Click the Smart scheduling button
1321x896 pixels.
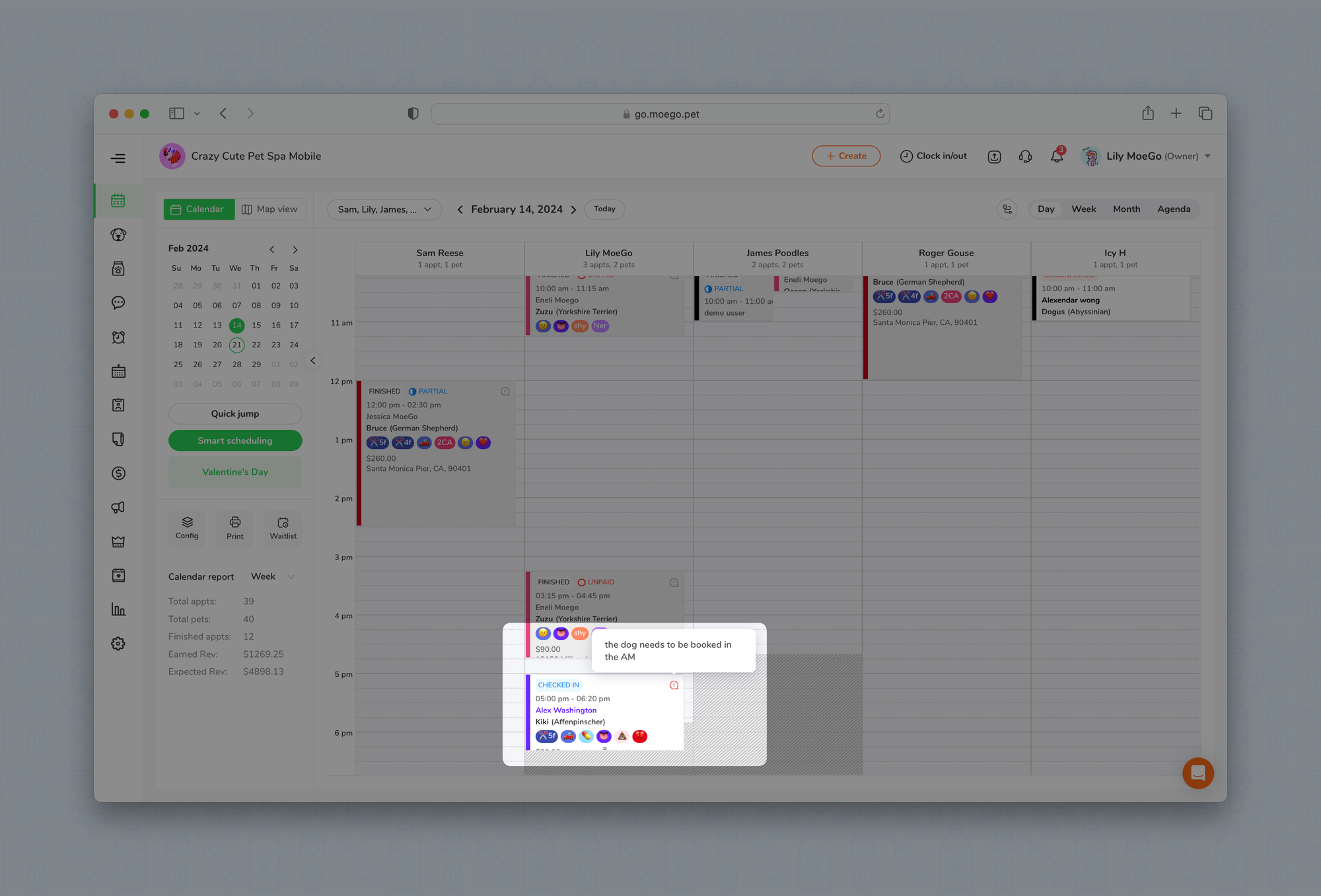pyautogui.click(x=235, y=440)
